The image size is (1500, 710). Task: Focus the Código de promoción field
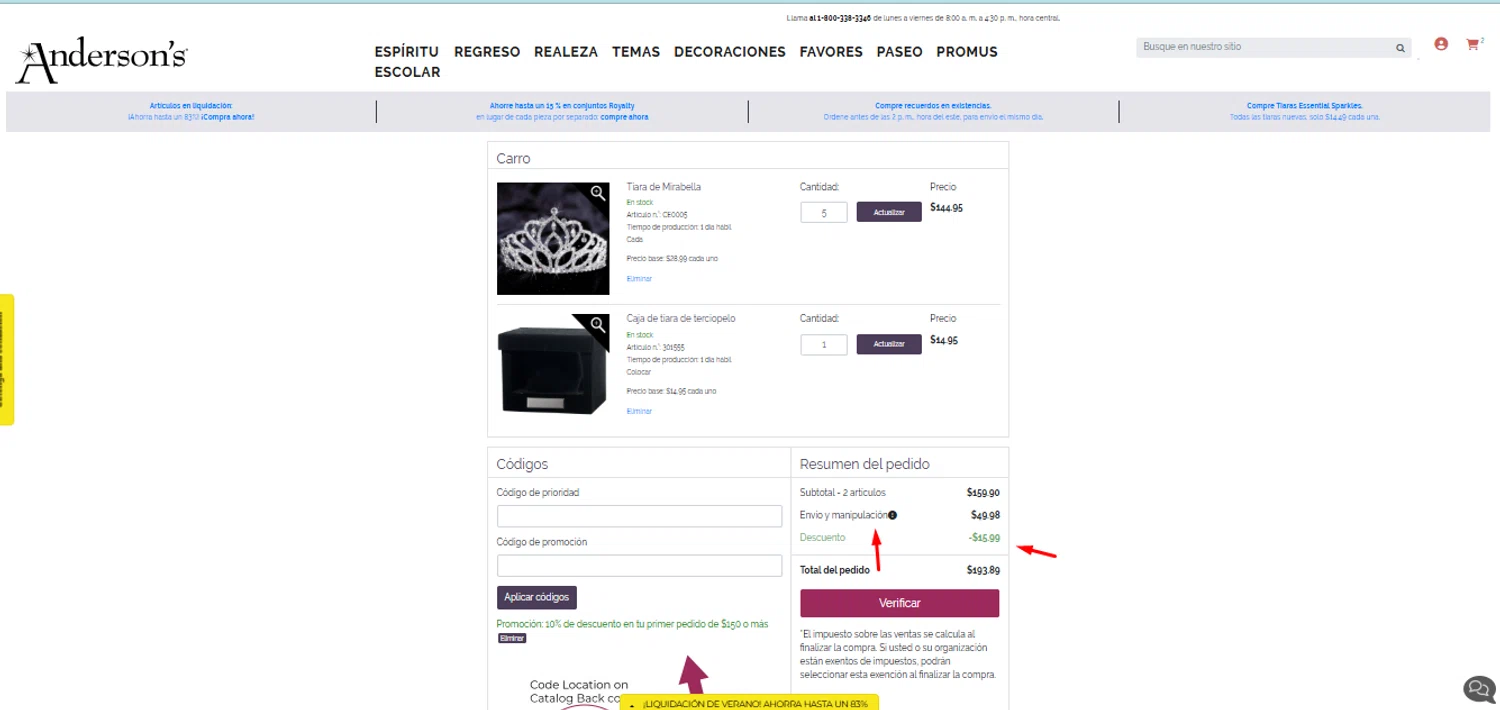(x=639, y=565)
